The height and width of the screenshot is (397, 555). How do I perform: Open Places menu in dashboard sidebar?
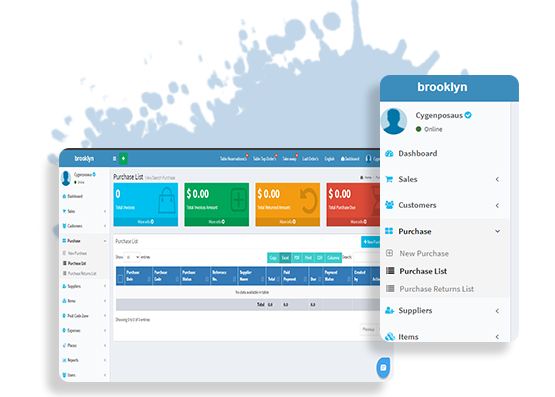[x=84, y=345]
